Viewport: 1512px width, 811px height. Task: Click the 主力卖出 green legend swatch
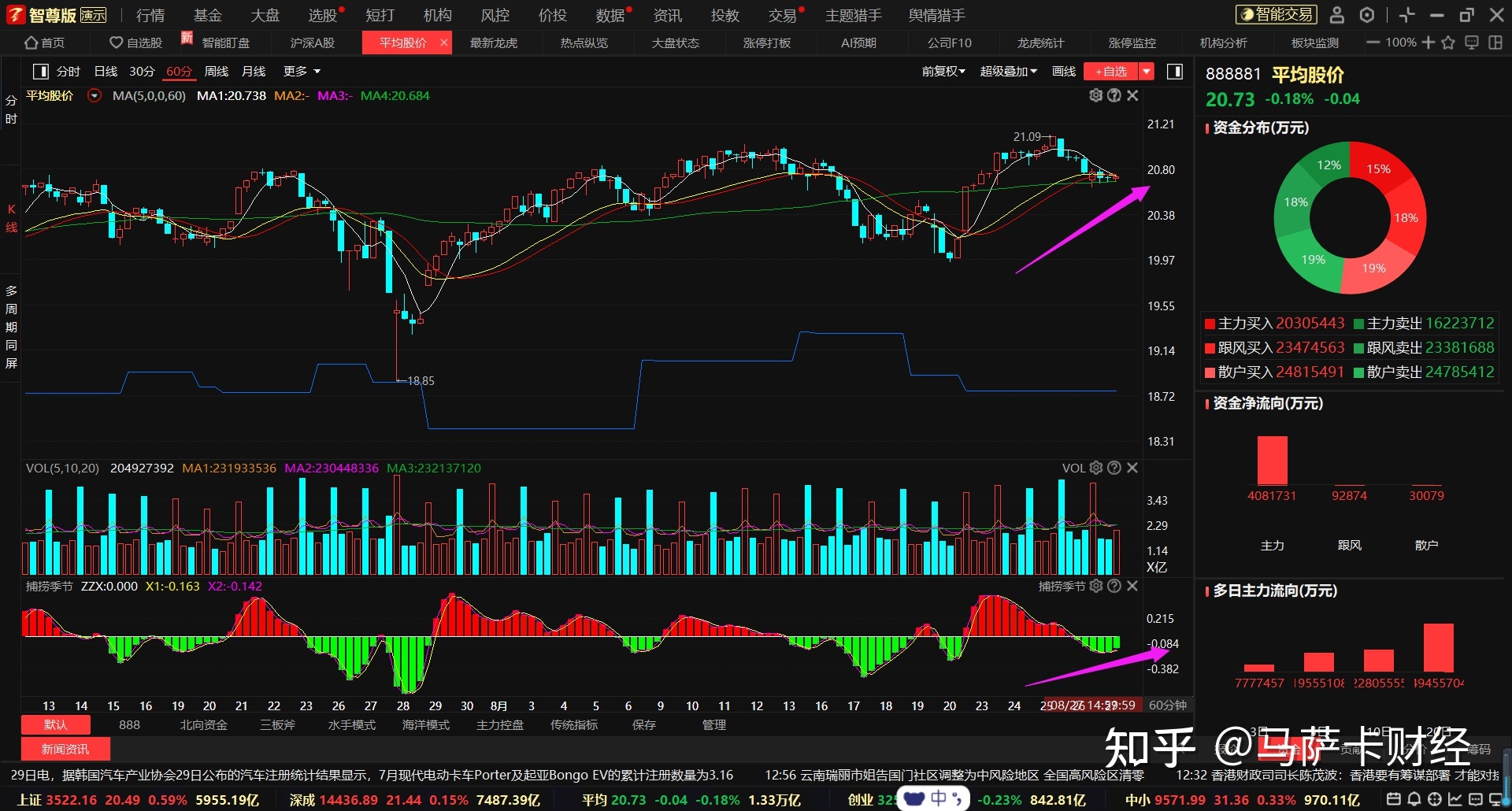click(x=1358, y=324)
